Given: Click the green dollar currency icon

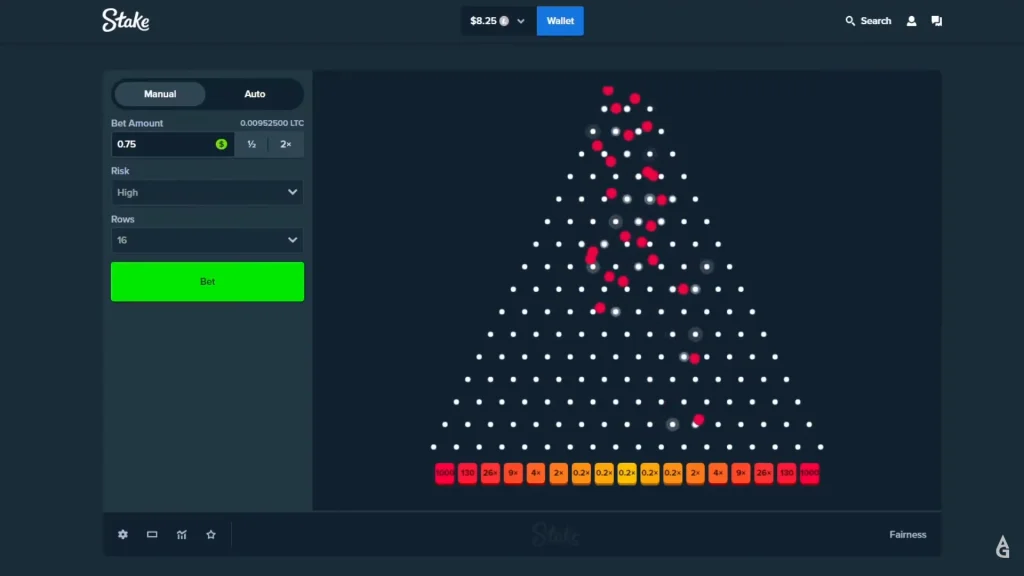Looking at the screenshot, I should point(221,144).
